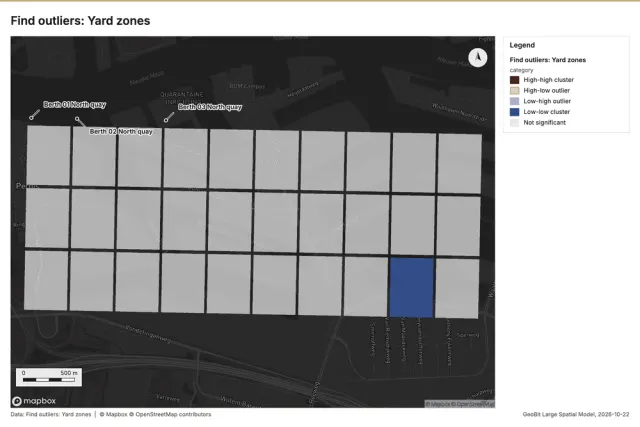Click the Mapbox OpenStreetMap contributors footer credit
This screenshot has height=427, width=640.
(156, 414)
